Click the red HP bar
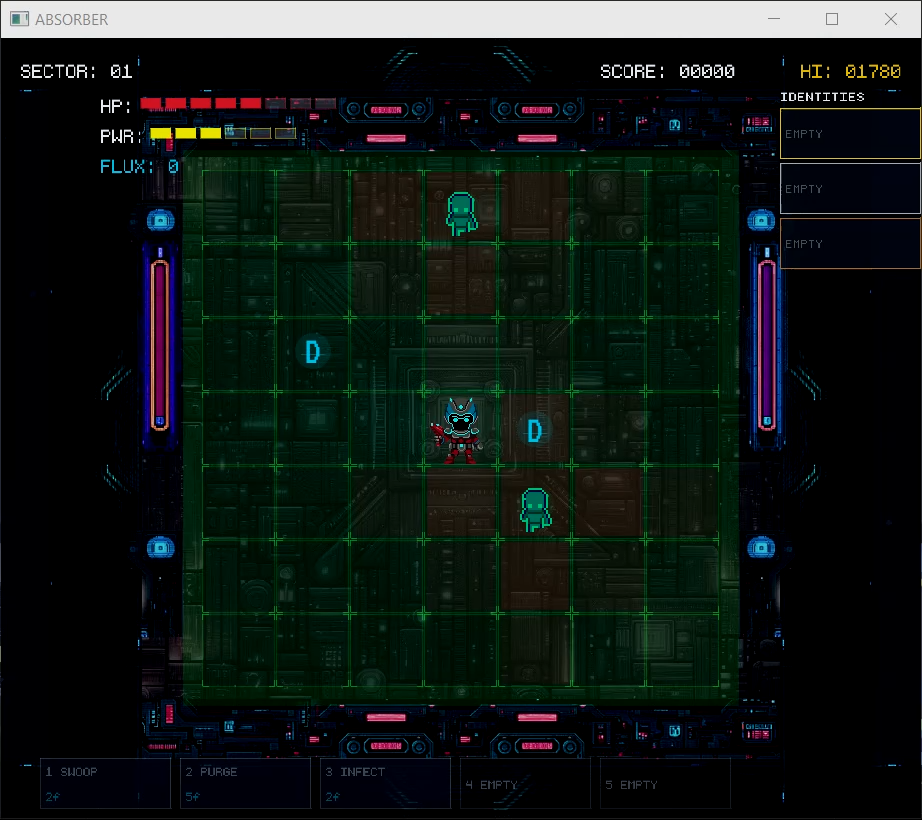922x820 pixels. tap(238, 103)
